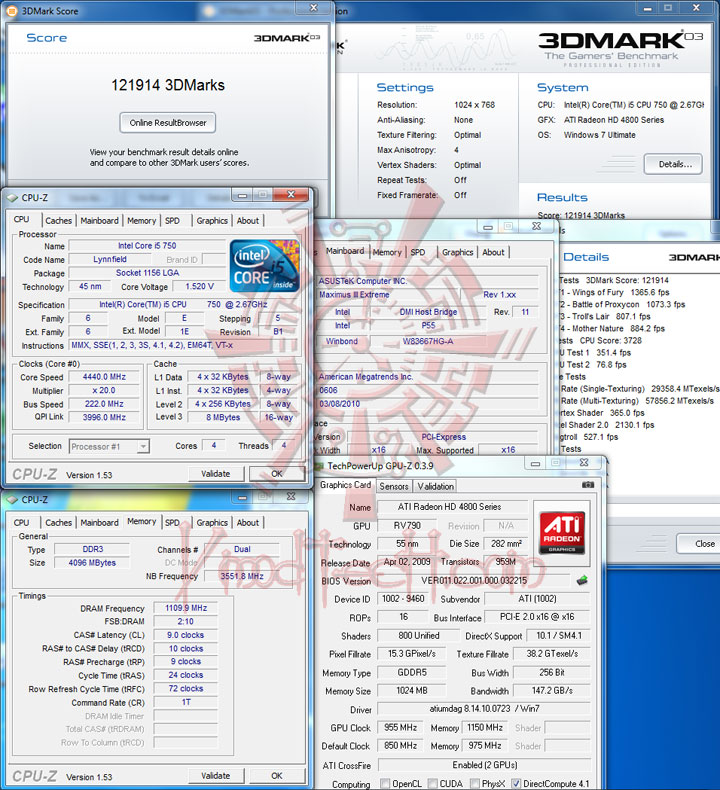Click the Driver field atiumdag 8.14.10.0723
Image resolution: width=720 pixels, height=790 pixels.
point(484,709)
